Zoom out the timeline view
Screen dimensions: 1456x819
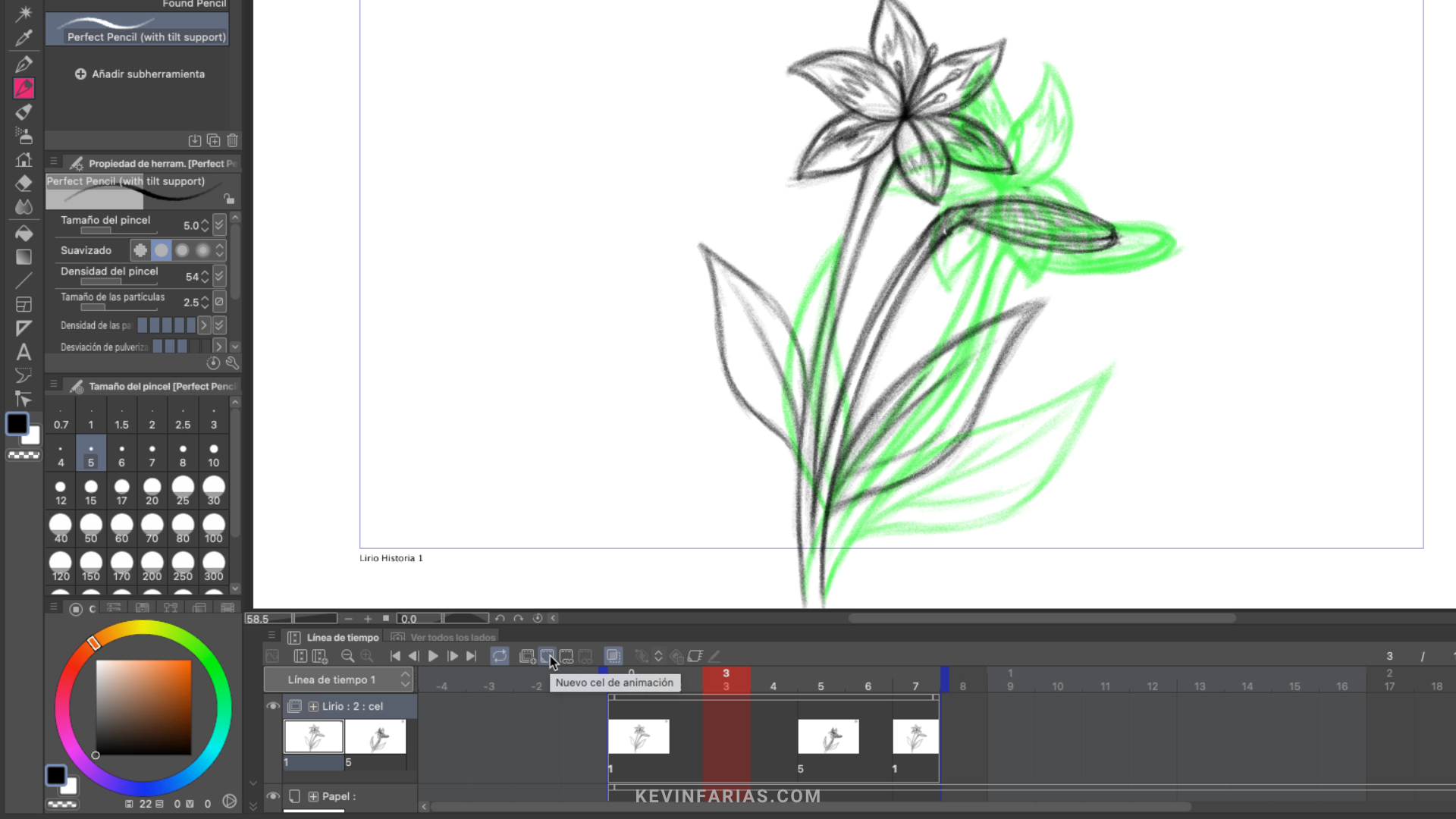[x=347, y=656]
